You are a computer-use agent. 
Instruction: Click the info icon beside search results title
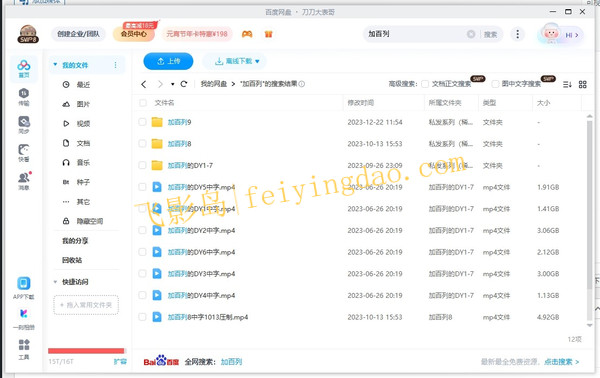[302, 84]
